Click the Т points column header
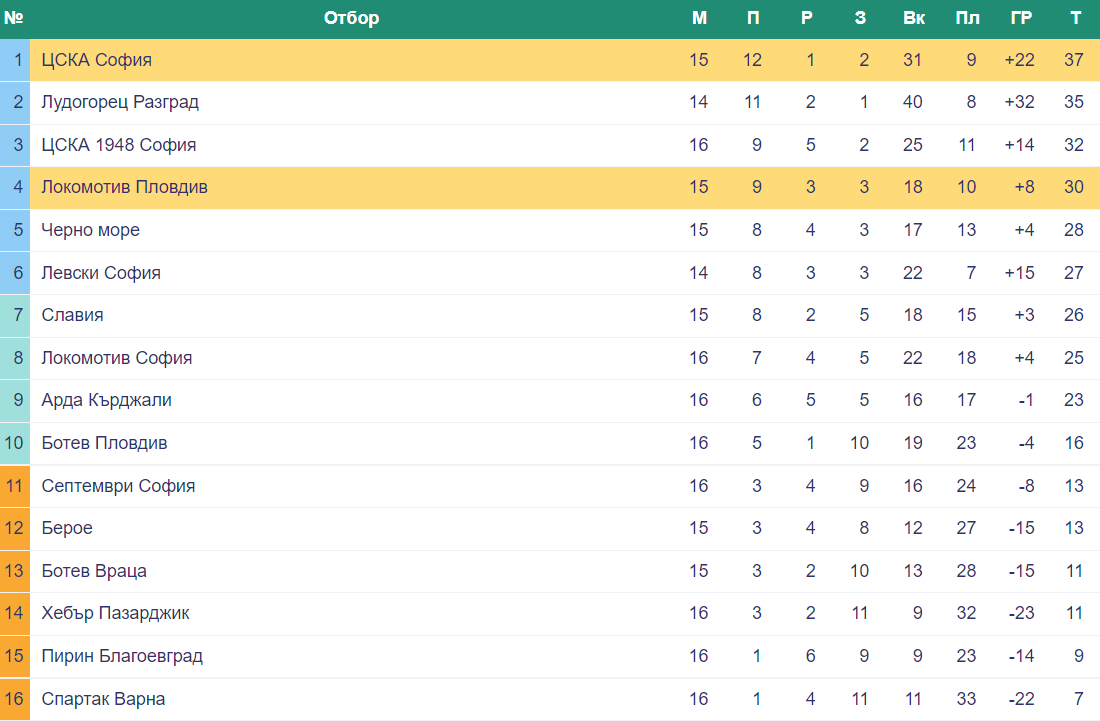This screenshot has height=721, width=1100. point(1075,18)
